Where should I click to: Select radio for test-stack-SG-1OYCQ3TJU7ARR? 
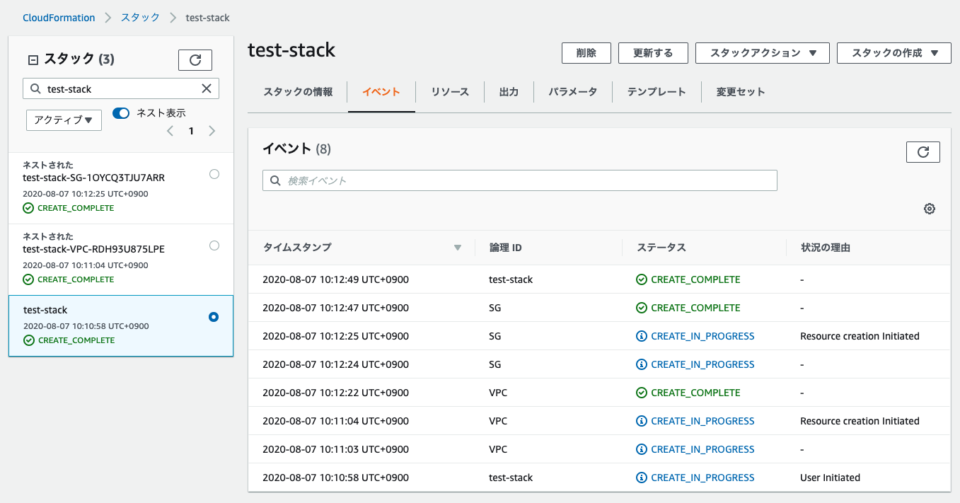[x=214, y=174]
